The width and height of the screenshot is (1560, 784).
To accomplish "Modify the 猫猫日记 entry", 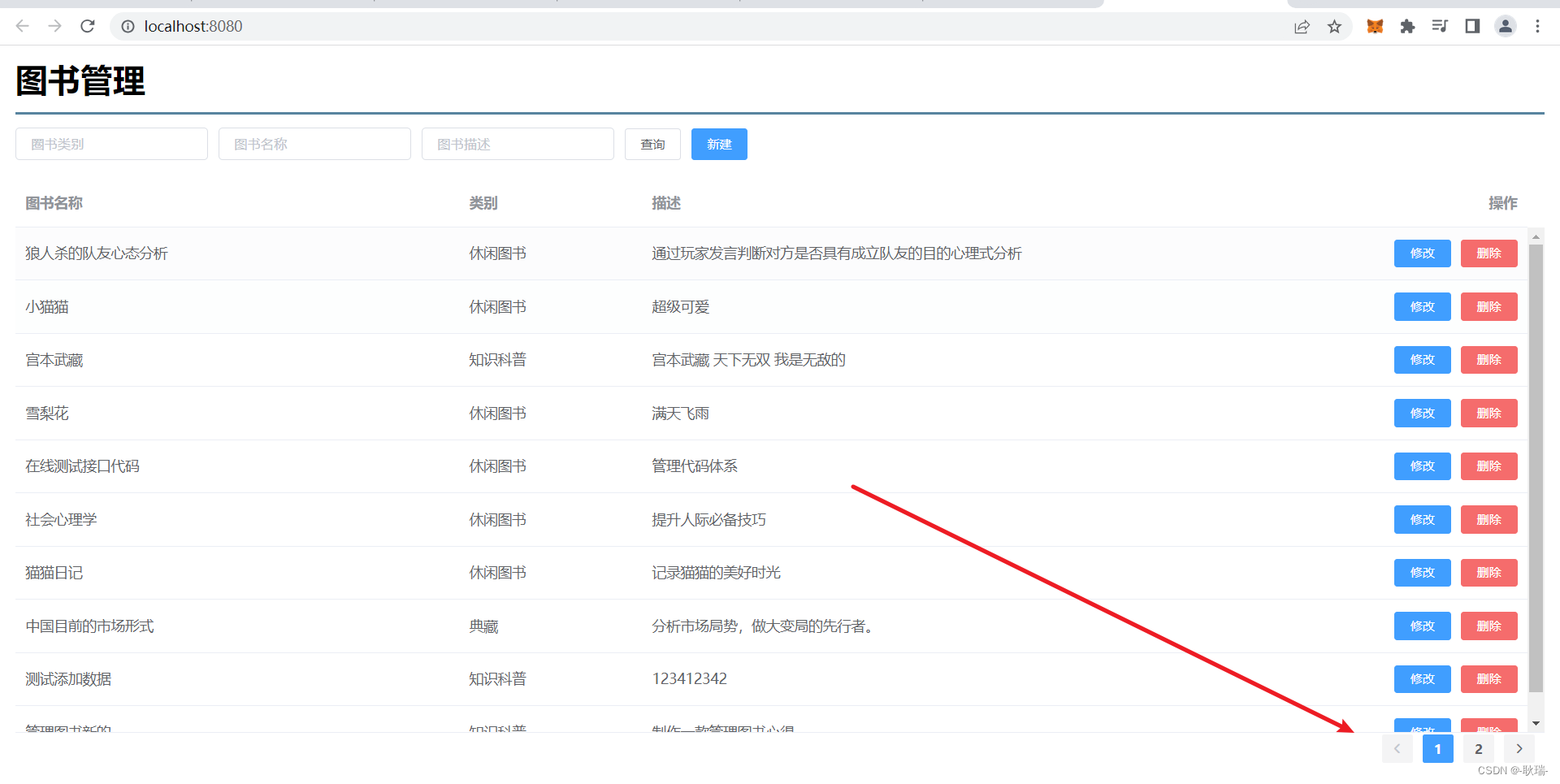I will coord(1422,573).
